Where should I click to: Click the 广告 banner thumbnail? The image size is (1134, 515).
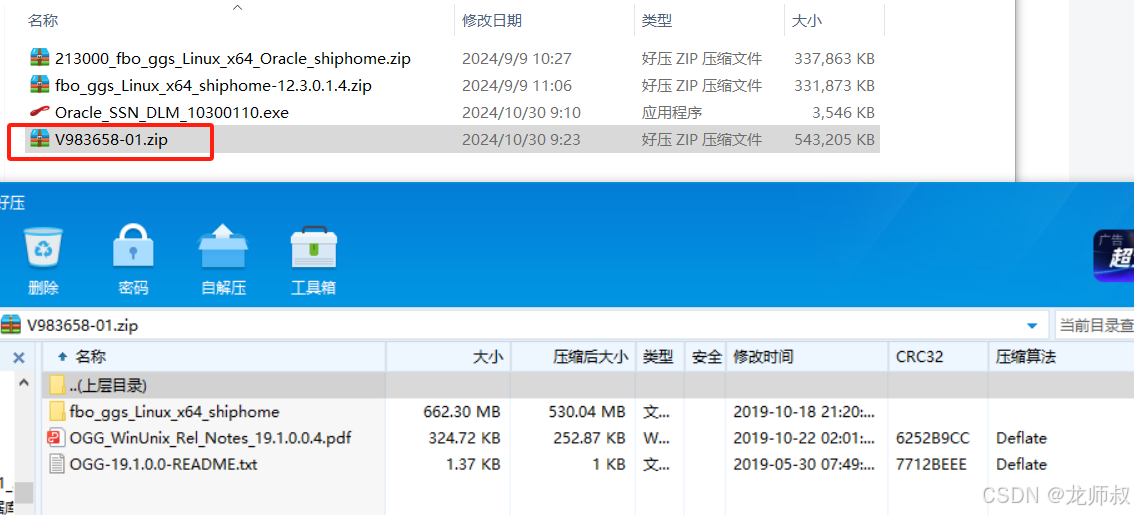[1113, 256]
